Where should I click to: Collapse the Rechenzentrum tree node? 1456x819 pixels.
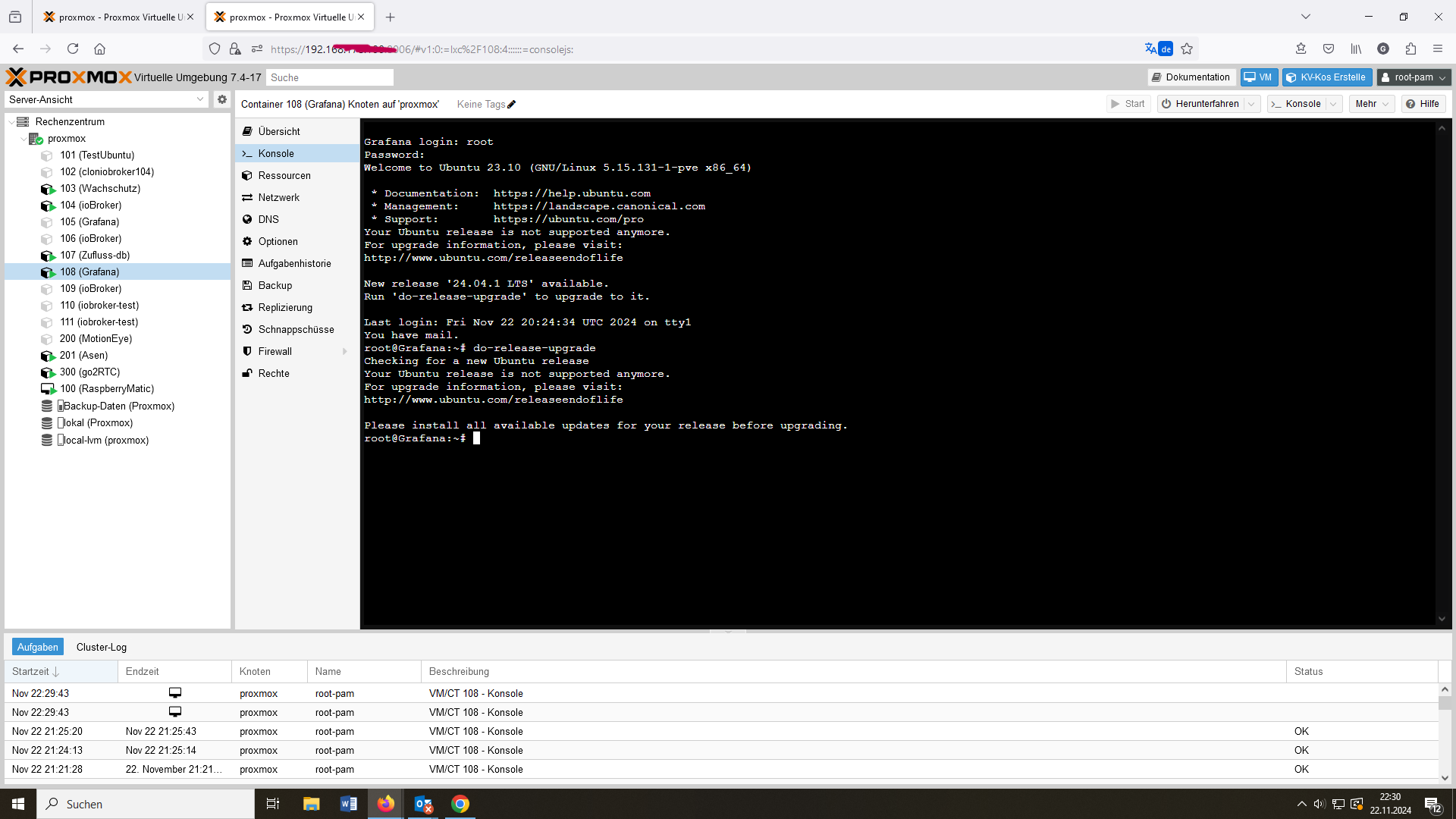coord(11,122)
